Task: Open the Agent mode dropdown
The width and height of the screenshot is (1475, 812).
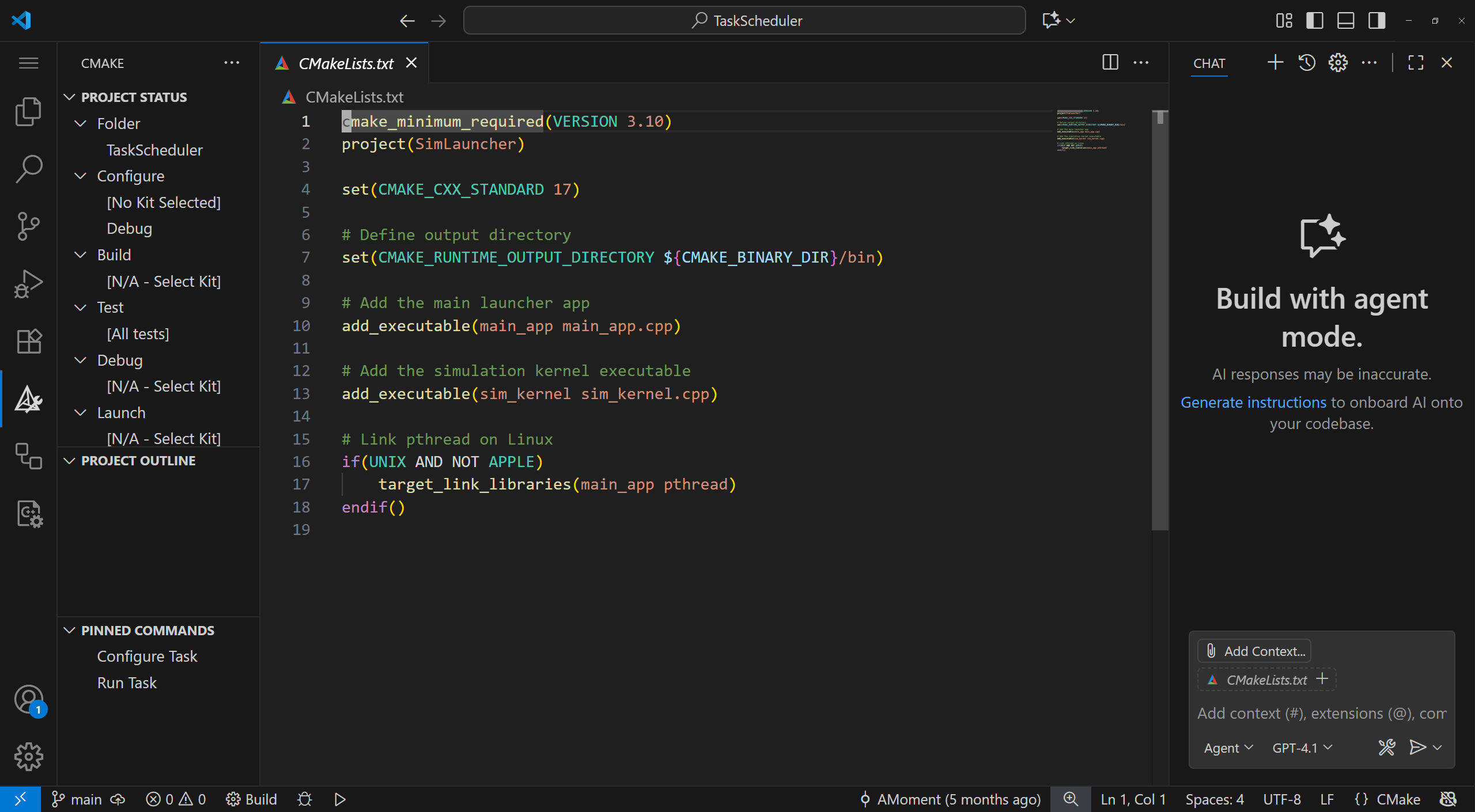Action: click(x=1228, y=748)
